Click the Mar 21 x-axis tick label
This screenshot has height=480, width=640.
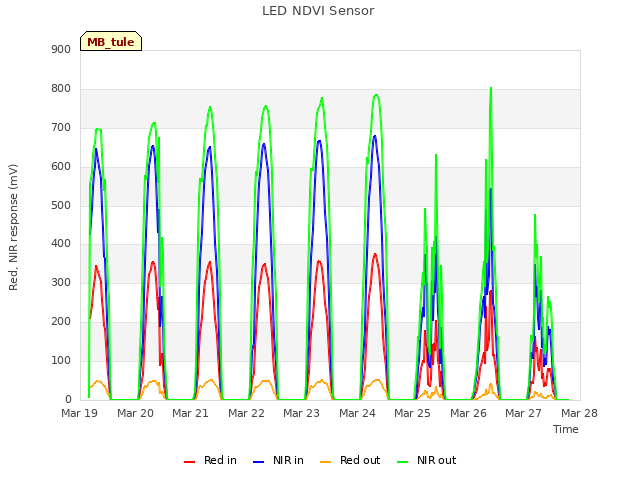(190, 413)
